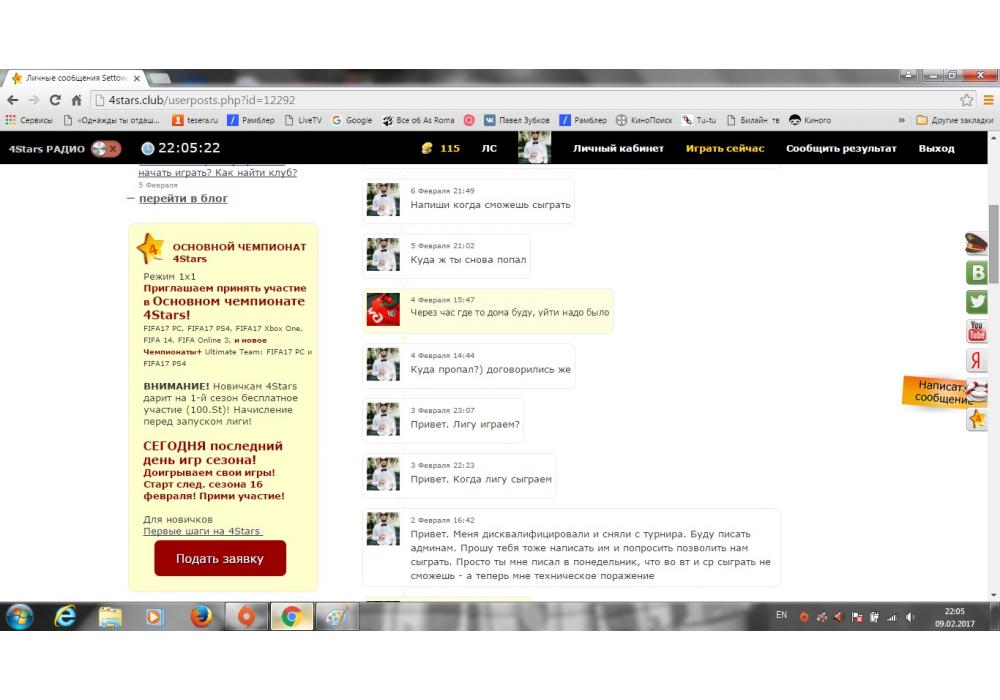The image size is (1000, 700).
Task: Open the tesera.ru bookmark
Action: click(x=195, y=120)
